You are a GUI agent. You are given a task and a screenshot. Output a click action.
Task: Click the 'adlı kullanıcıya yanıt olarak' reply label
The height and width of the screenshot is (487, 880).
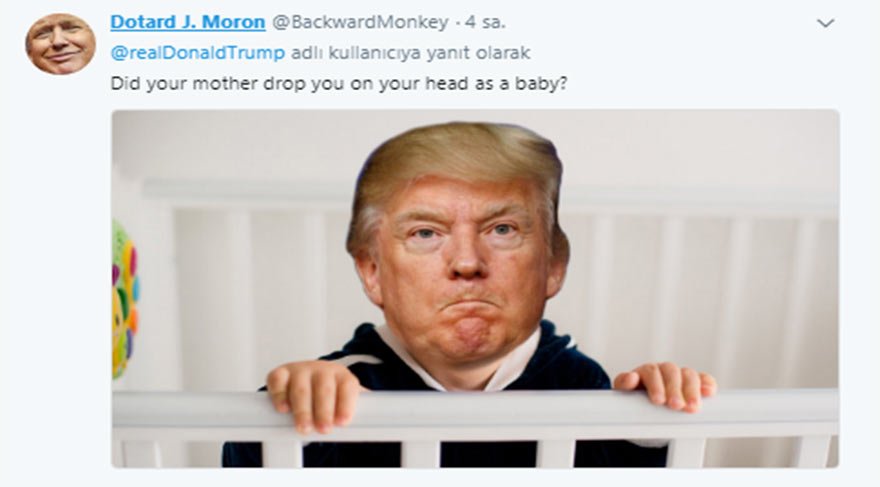click(410, 53)
